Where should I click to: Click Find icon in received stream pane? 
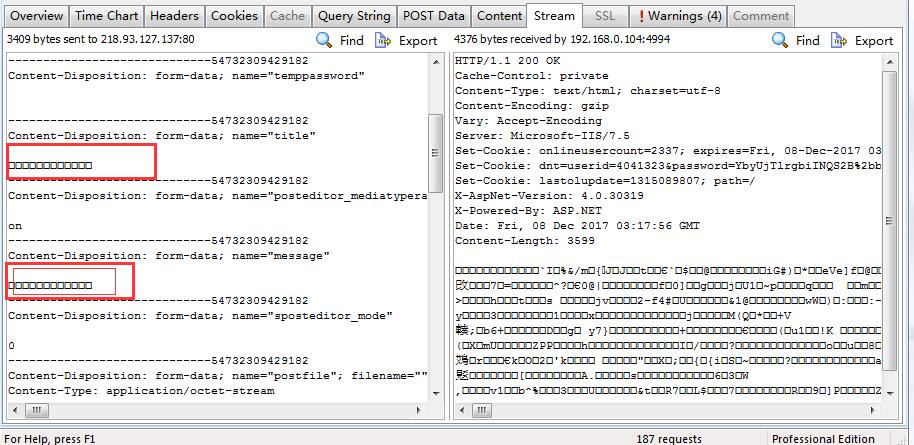780,40
